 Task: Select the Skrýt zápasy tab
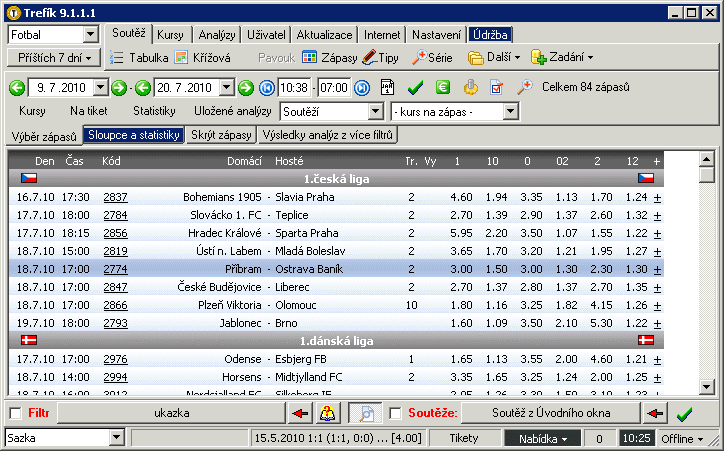tap(221, 135)
